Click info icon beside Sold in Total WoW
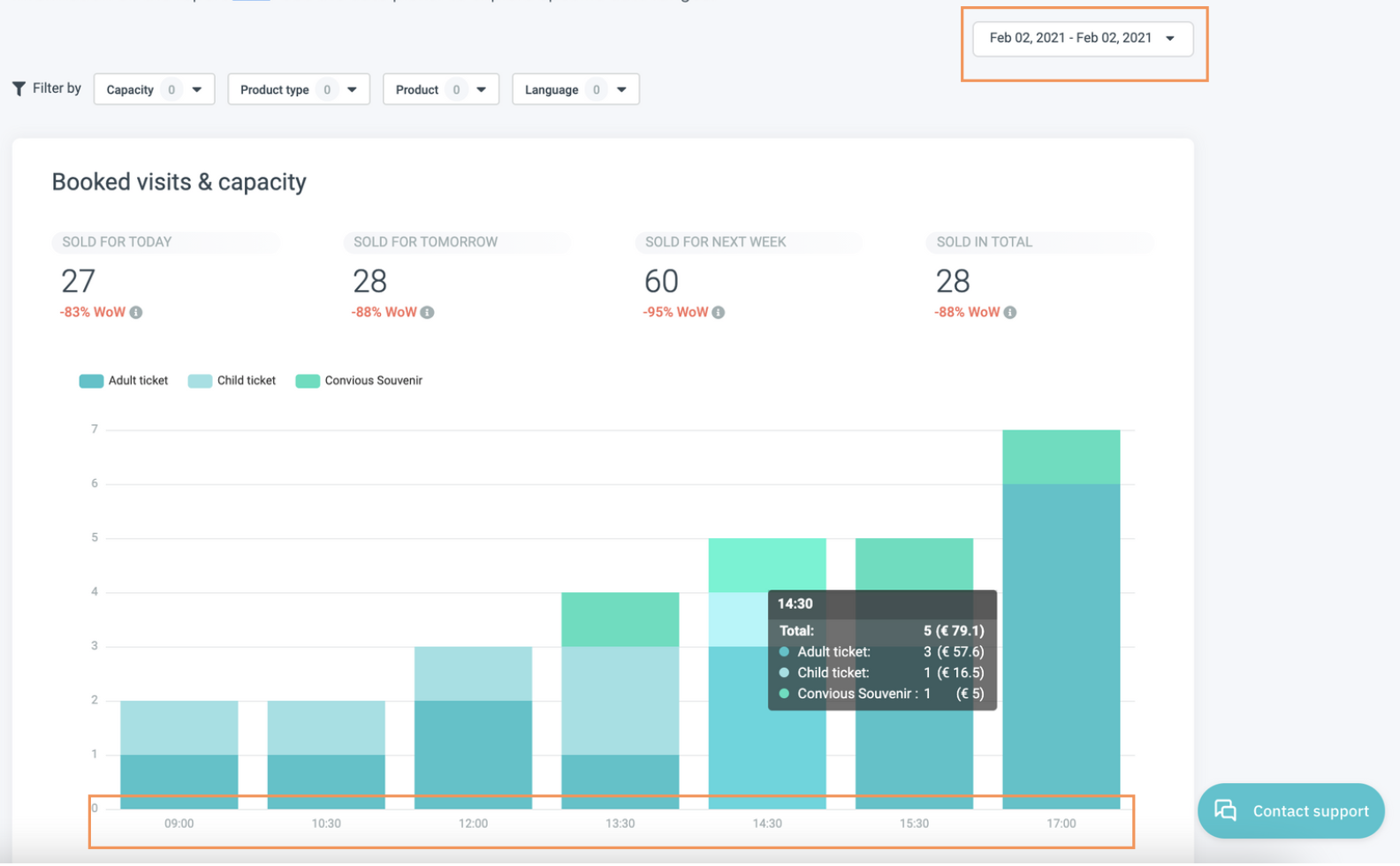 1010,312
